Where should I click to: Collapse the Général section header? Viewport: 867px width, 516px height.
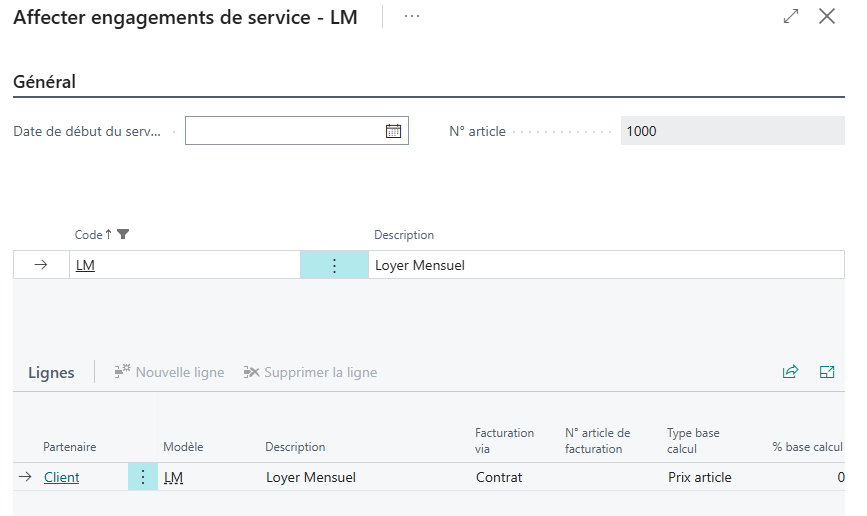click(45, 82)
